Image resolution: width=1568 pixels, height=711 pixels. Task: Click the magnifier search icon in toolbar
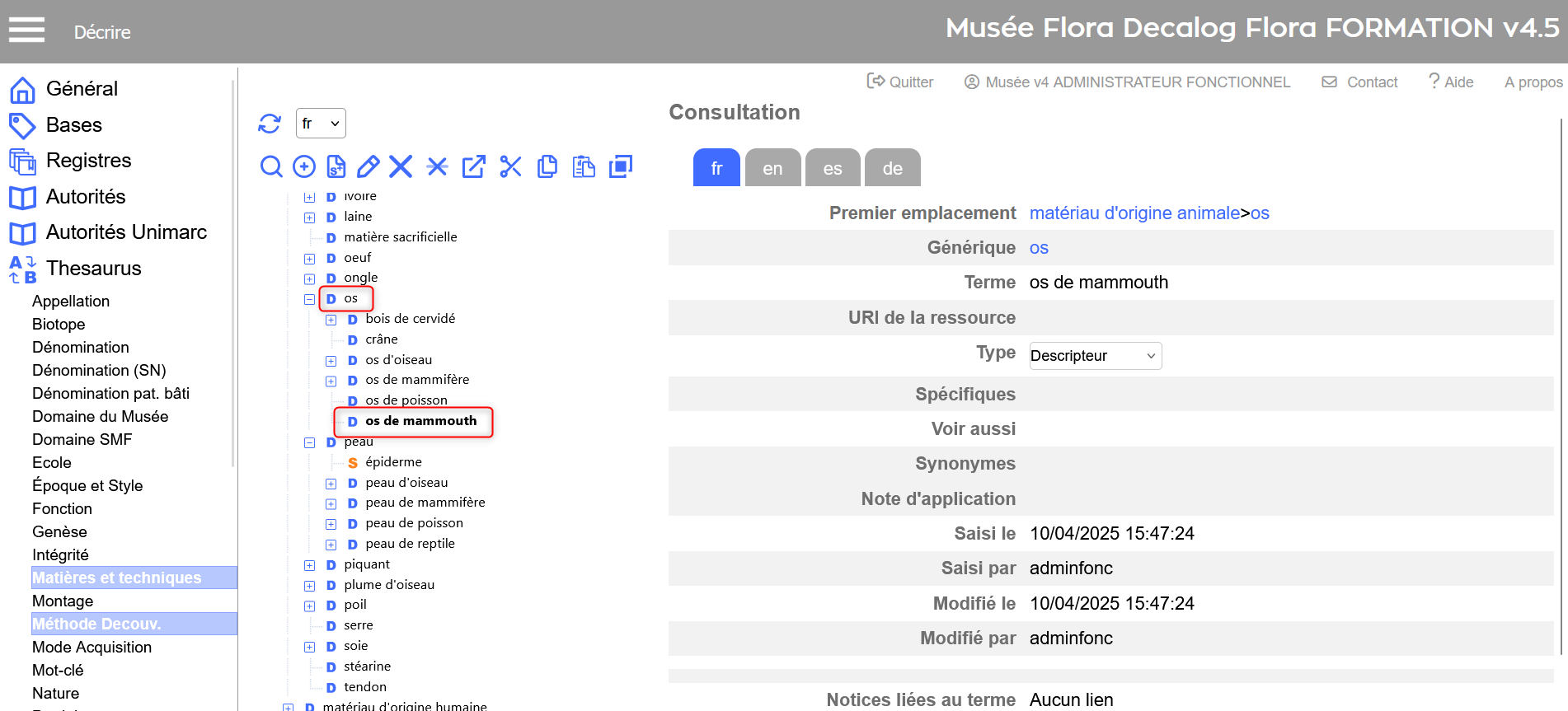click(x=270, y=166)
